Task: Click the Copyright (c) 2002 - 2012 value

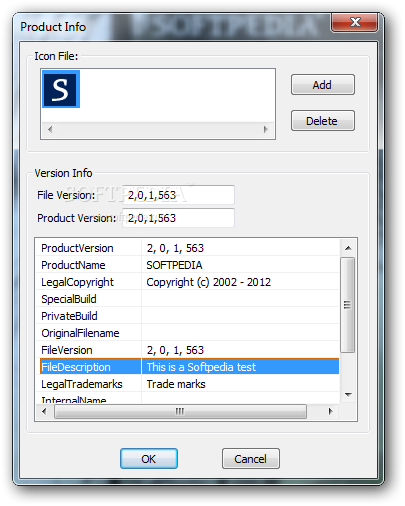Action: click(x=209, y=282)
